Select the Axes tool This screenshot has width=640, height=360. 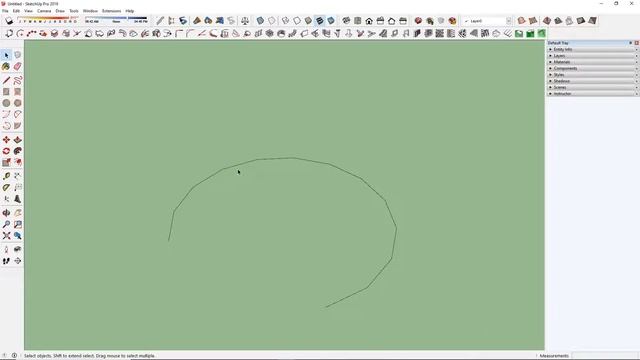click(6, 199)
